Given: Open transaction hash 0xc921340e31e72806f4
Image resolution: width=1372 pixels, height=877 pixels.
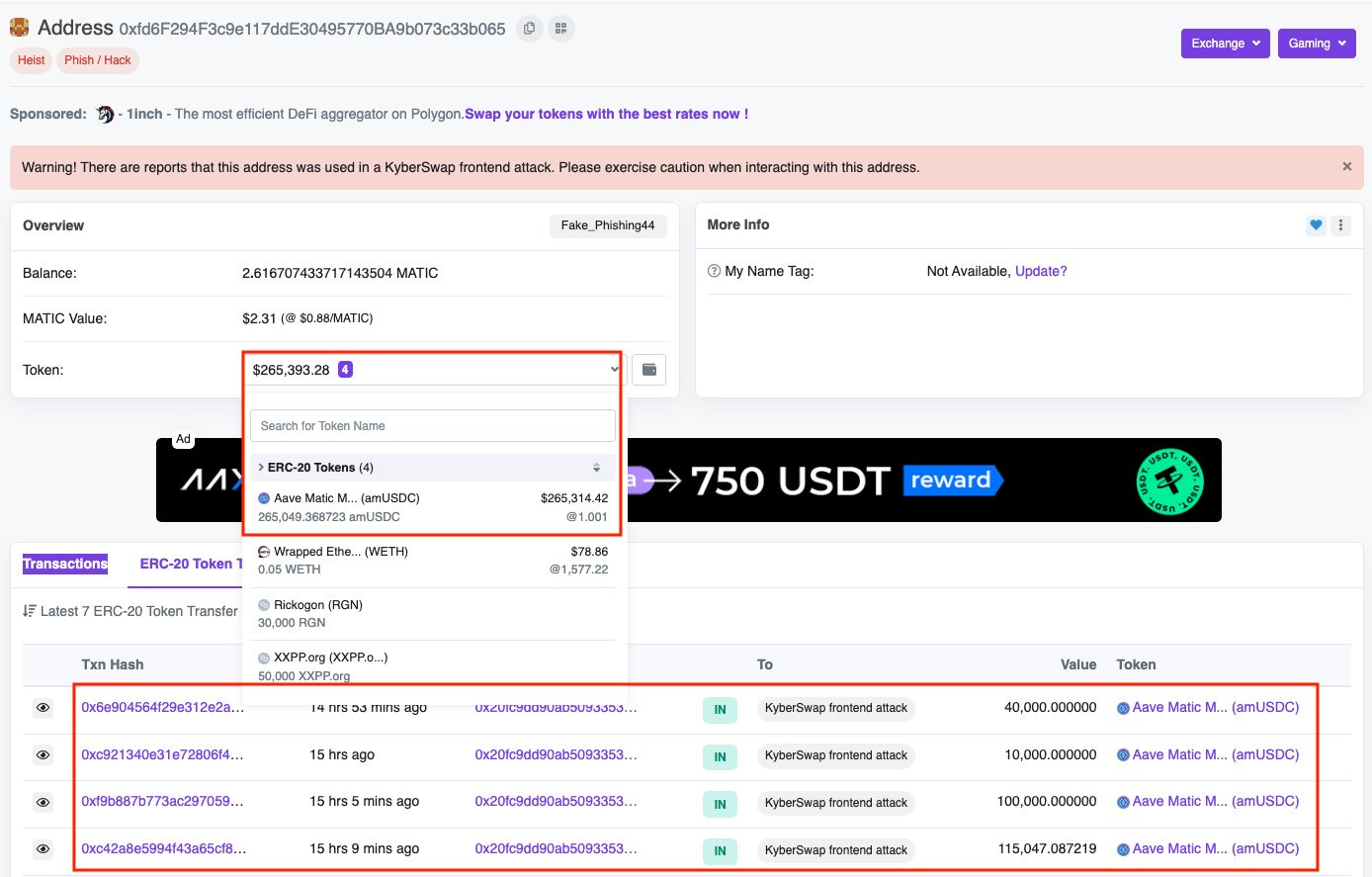Looking at the screenshot, I should (162, 754).
